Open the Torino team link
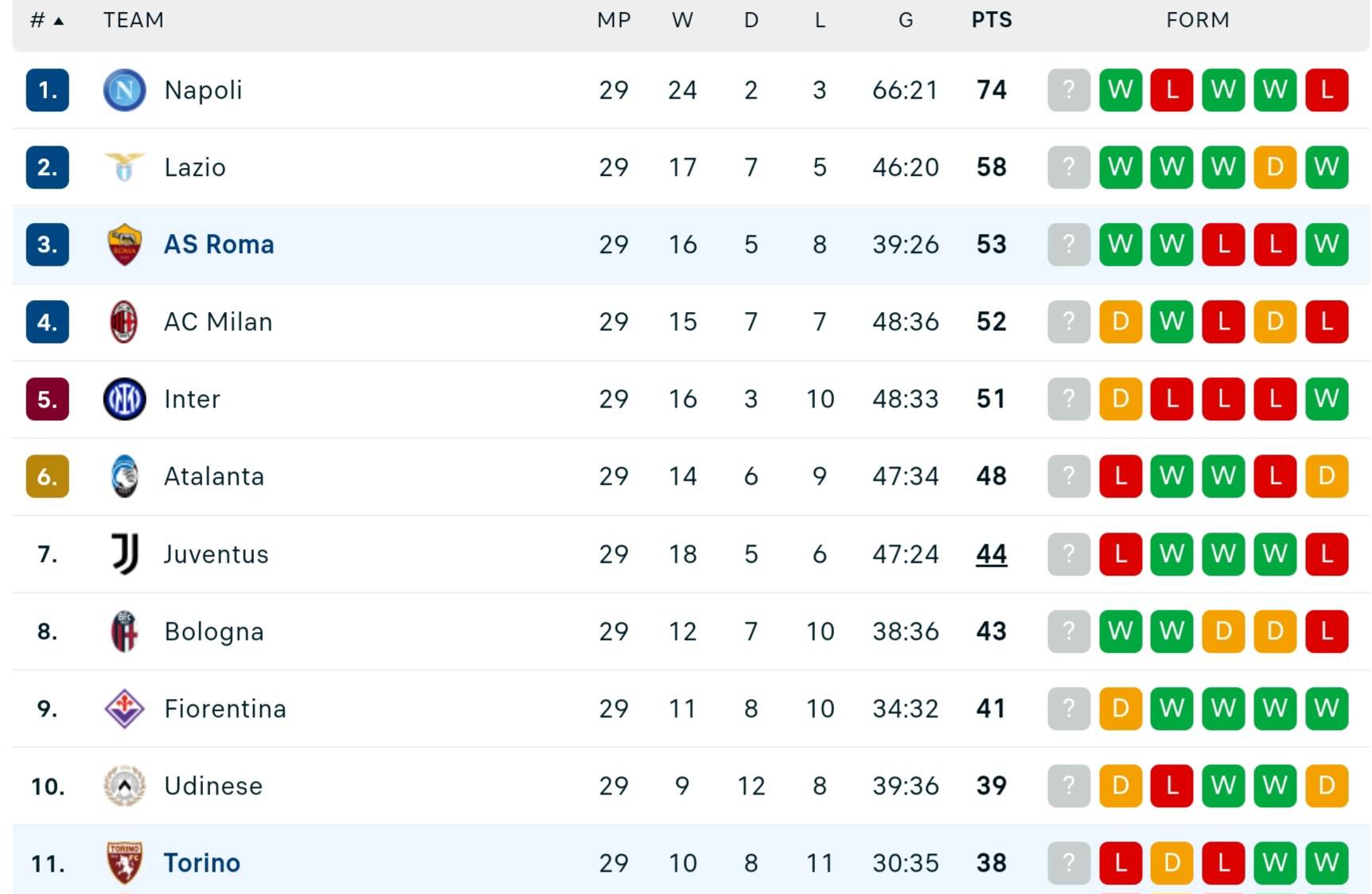Image resolution: width=1372 pixels, height=894 pixels. coord(202,863)
